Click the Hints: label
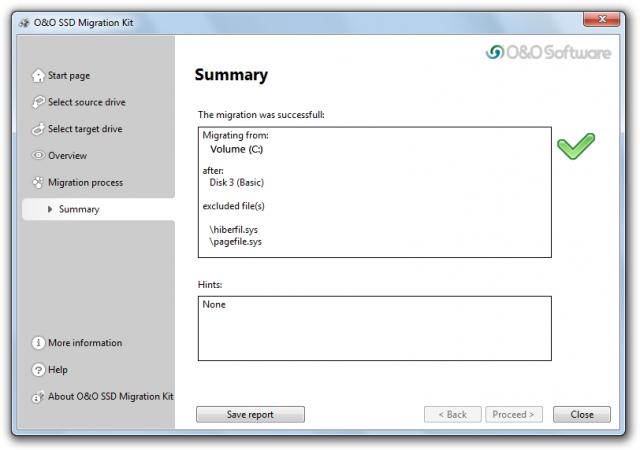 click(x=210, y=285)
